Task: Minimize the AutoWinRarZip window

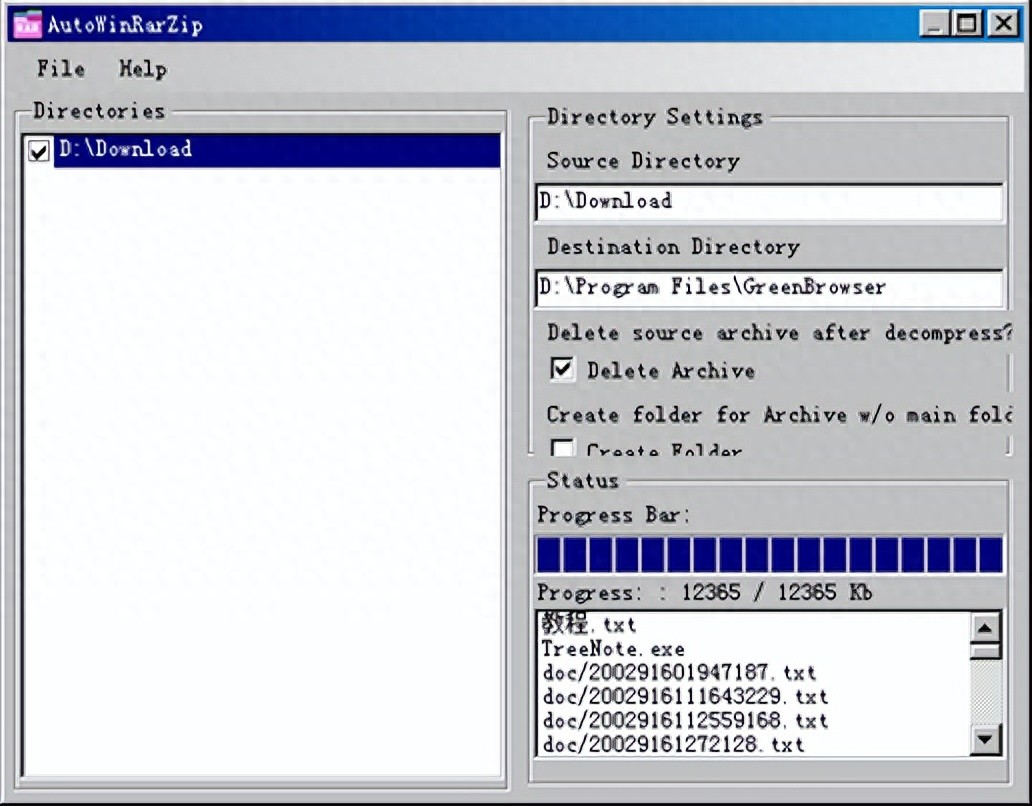Action: 934,24
